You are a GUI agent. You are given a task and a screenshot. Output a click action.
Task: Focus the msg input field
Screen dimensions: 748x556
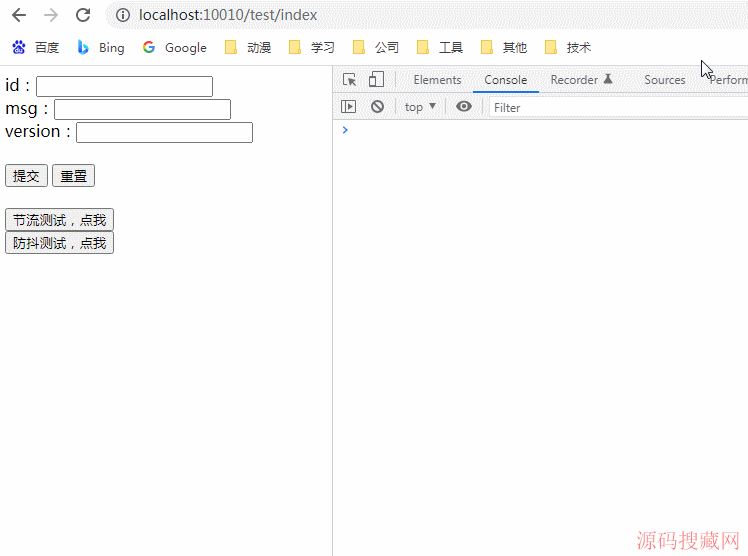click(142, 109)
